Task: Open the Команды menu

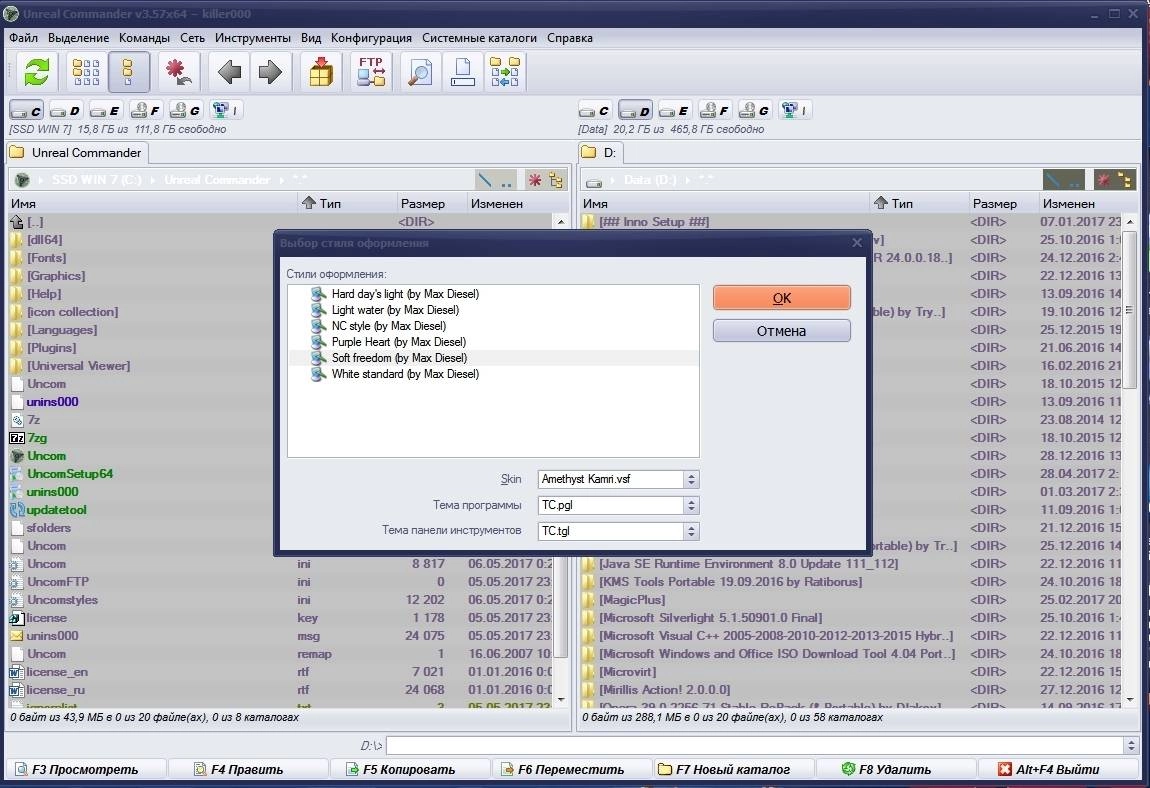Action: tap(144, 37)
